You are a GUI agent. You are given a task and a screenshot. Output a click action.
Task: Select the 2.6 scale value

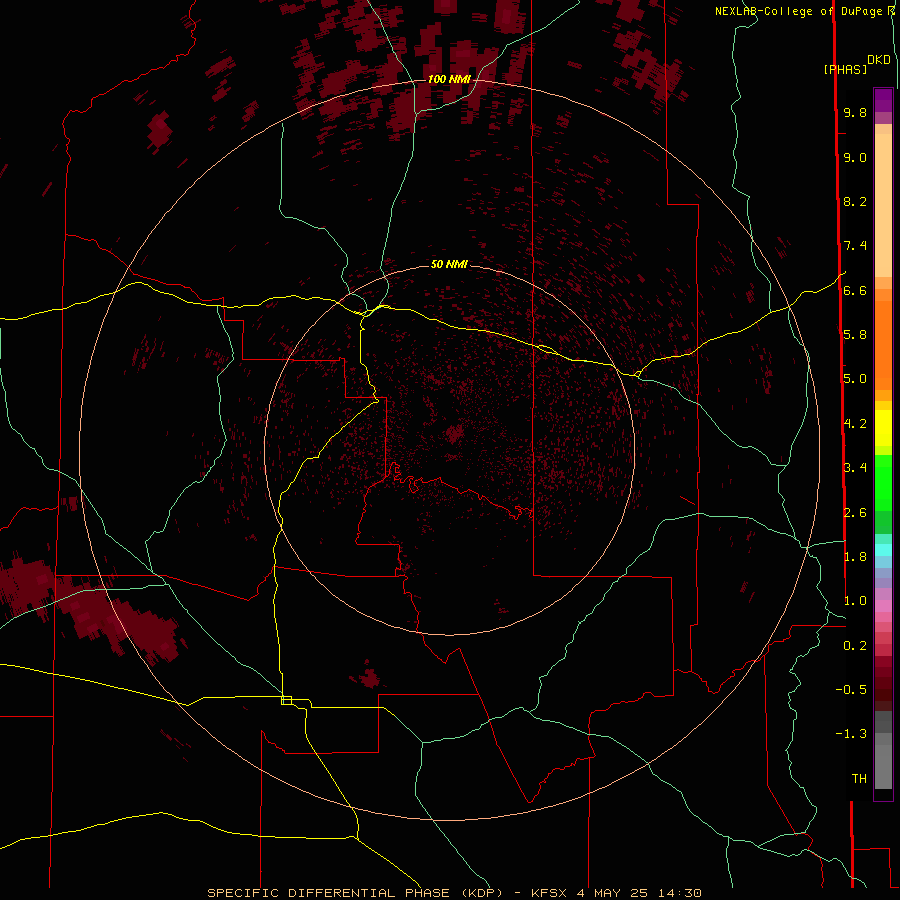coord(855,513)
